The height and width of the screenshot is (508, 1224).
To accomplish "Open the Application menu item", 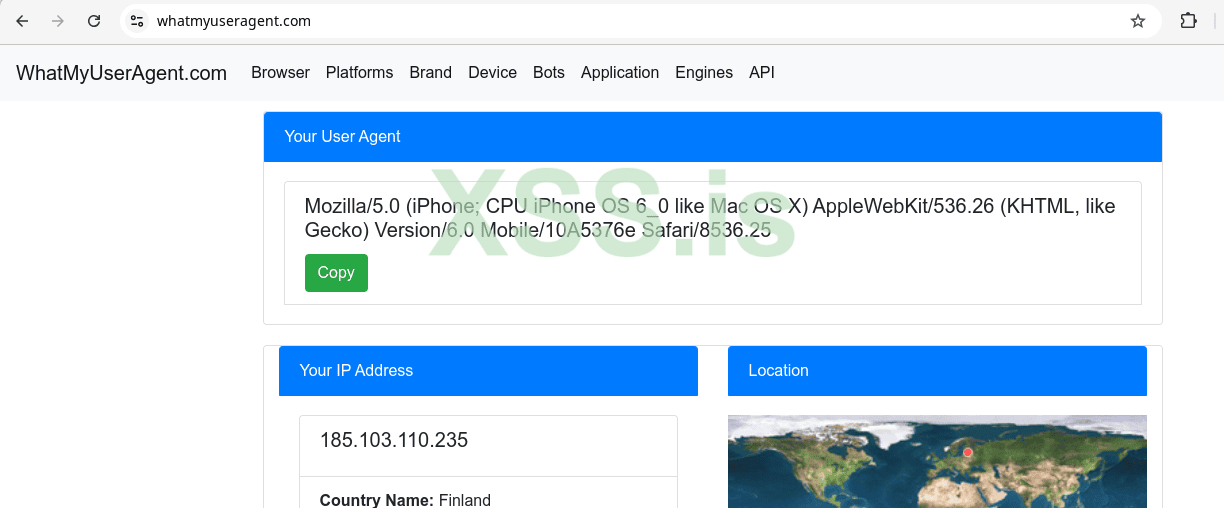I will point(620,73).
